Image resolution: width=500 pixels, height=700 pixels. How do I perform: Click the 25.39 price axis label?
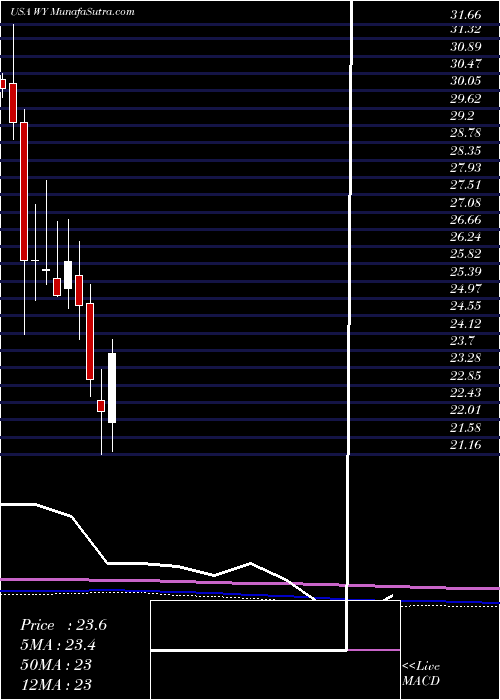466,272
